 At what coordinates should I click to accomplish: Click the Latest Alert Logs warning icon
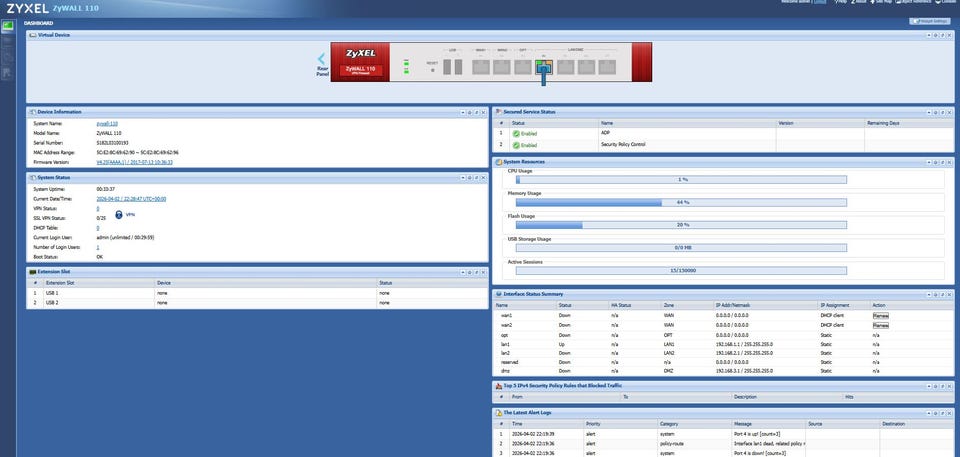point(498,413)
